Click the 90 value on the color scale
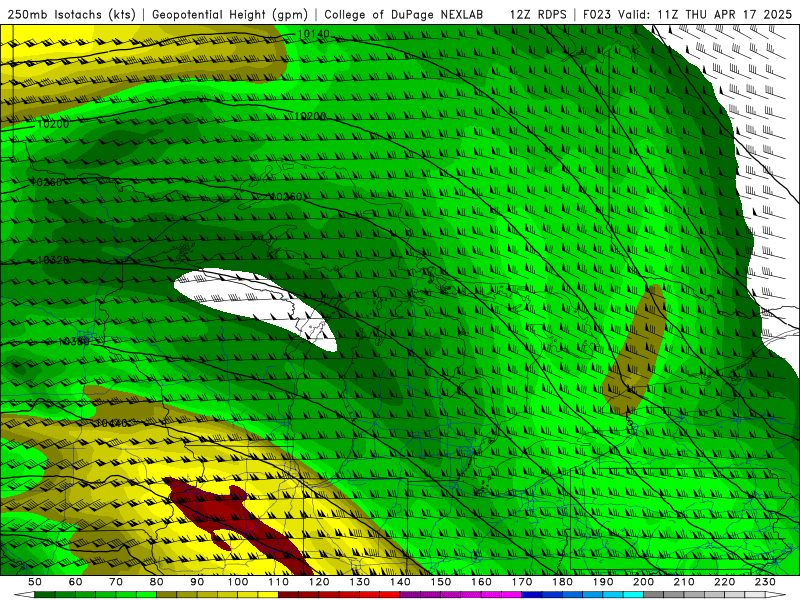Screen dimensions: 800x600 coord(197,582)
